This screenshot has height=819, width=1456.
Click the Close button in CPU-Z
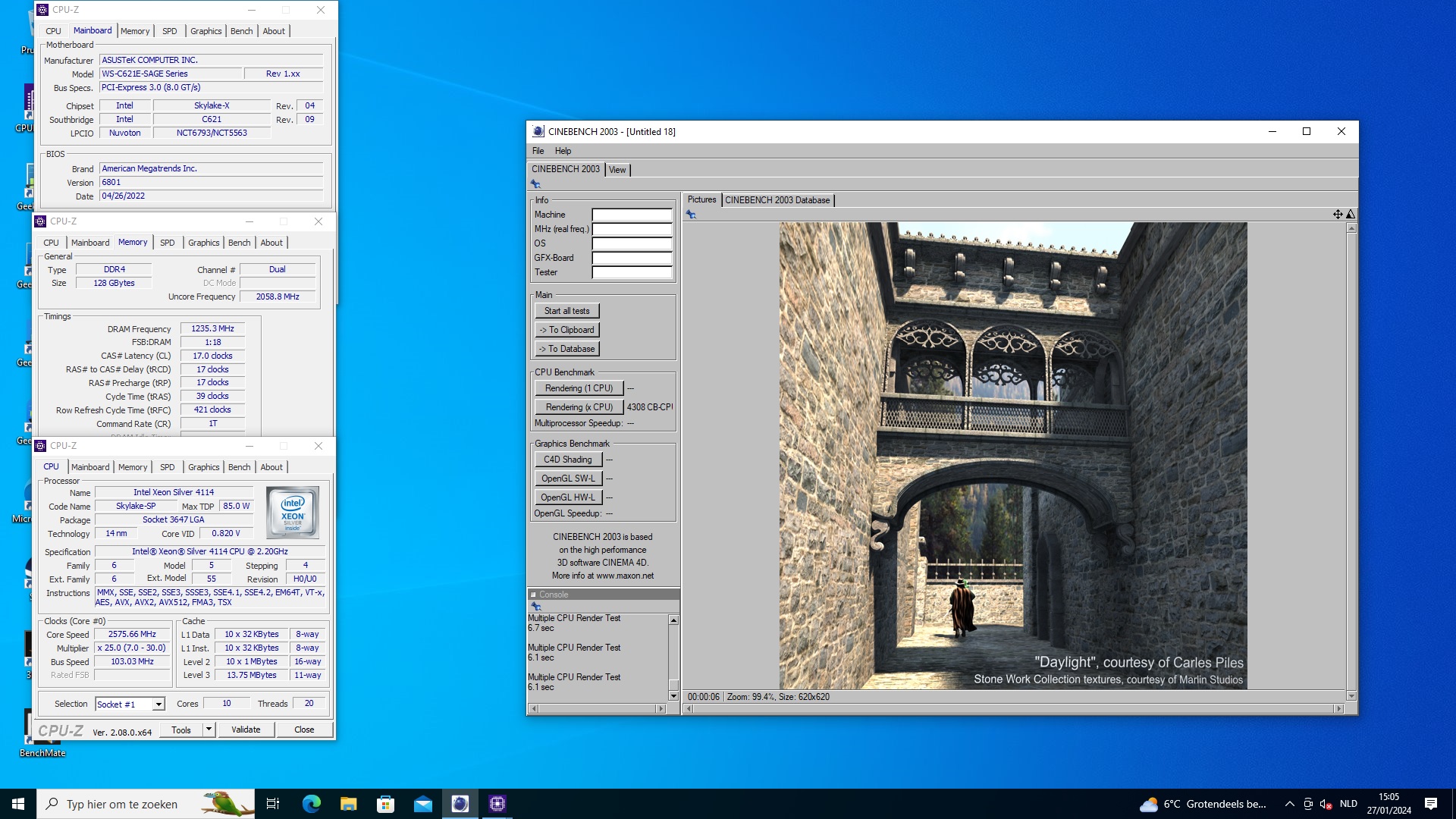pyautogui.click(x=304, y=730)
